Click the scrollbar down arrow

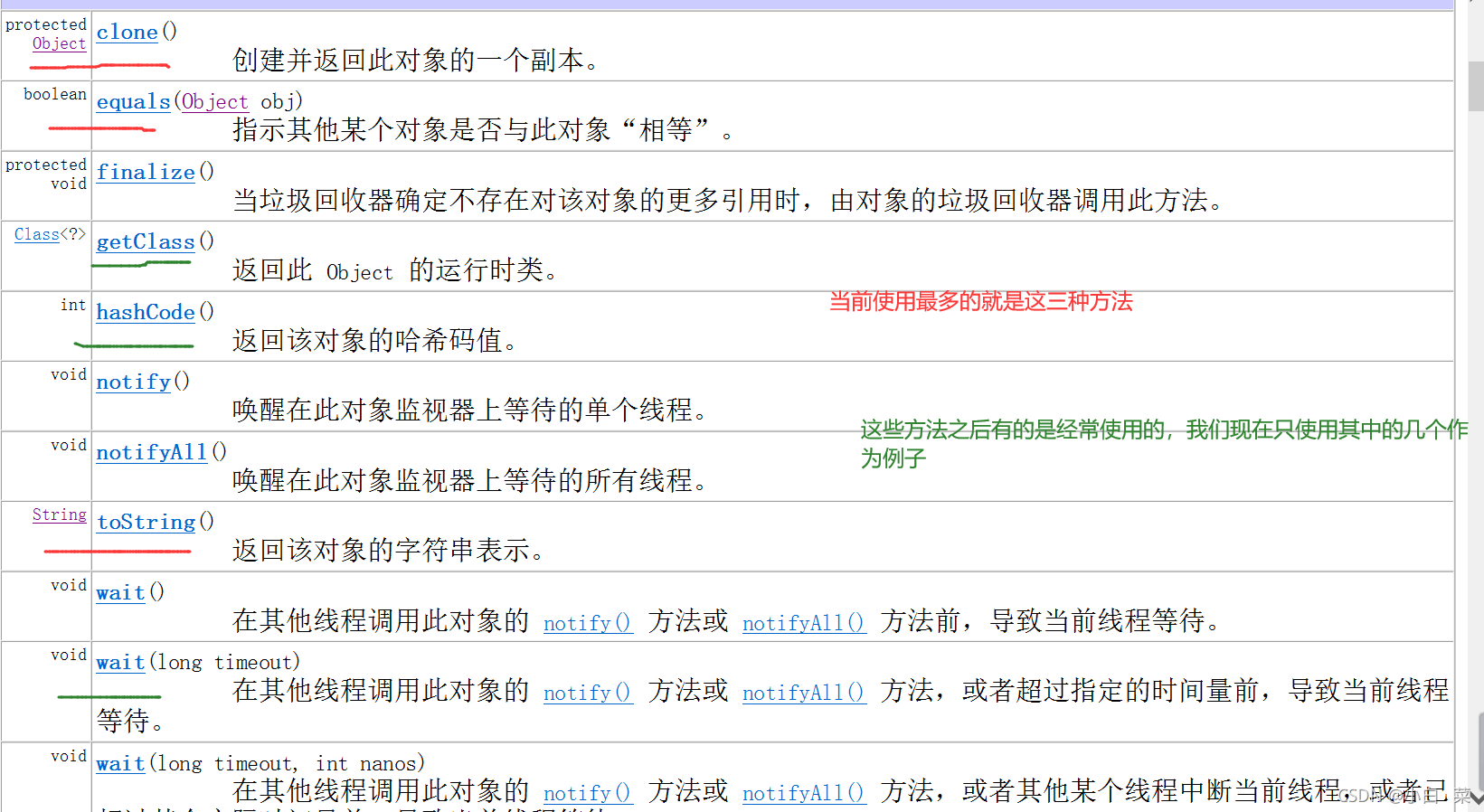point(1476,798)
